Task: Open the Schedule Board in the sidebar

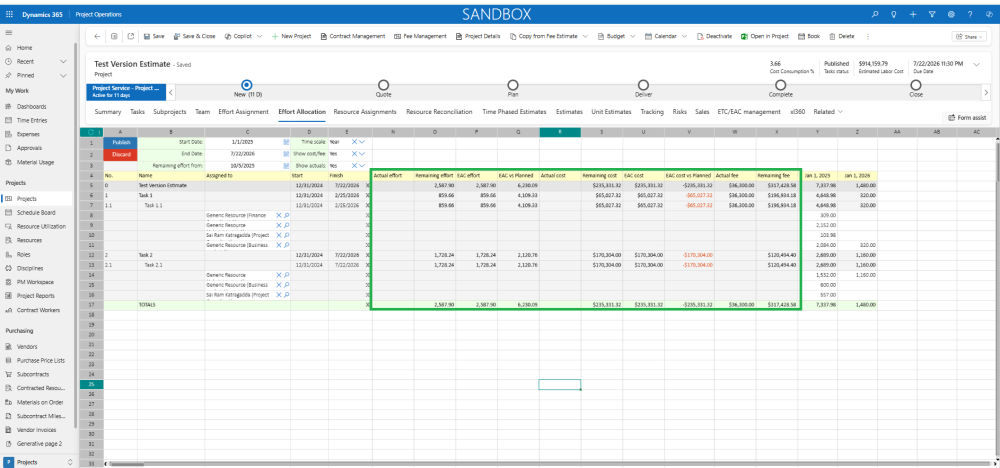Action: click(35, 212)
